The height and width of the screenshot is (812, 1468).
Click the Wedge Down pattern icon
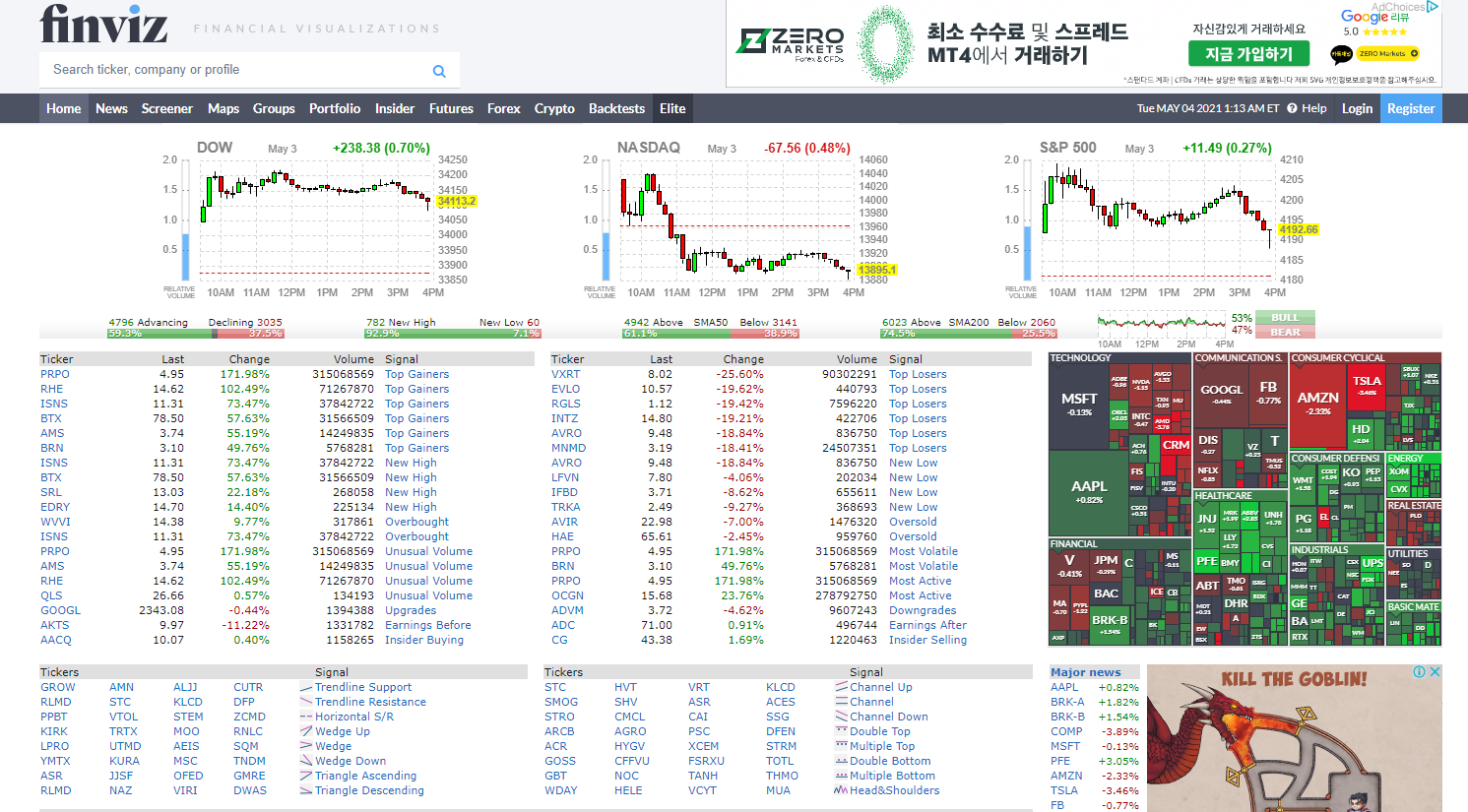click(306, 761)
